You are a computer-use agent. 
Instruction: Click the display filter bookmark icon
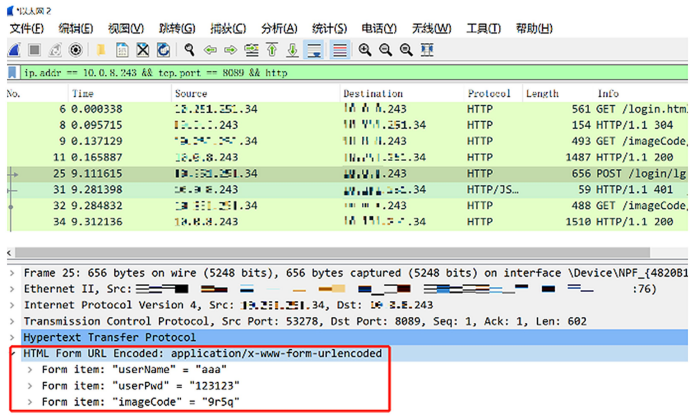click(x=12, y=72)
